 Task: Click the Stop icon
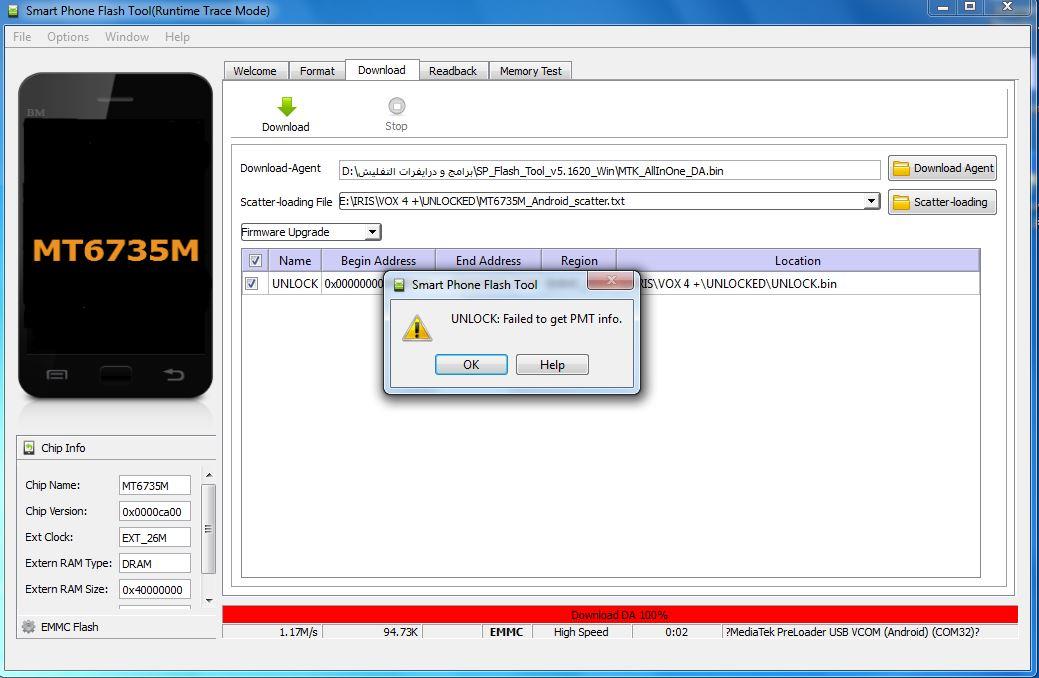click(x=396, y=106)
